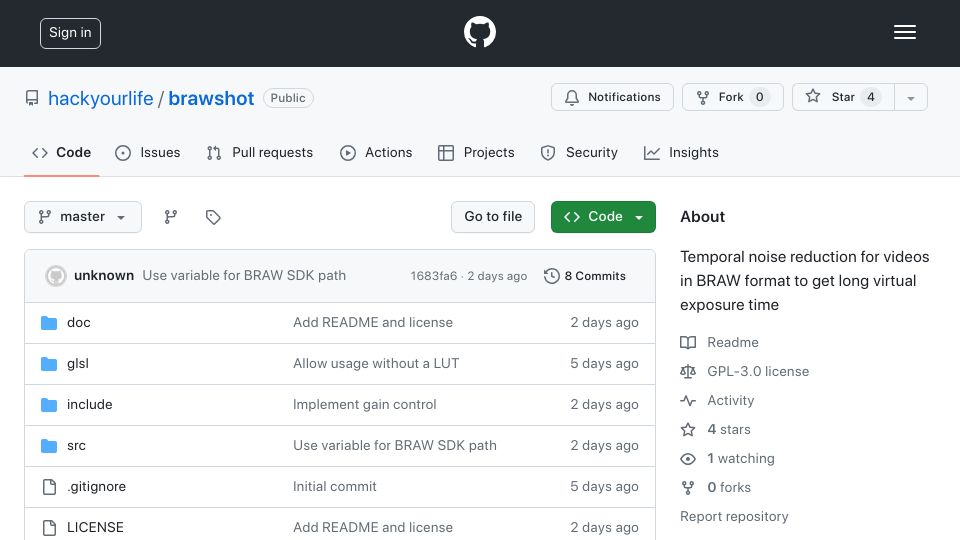960x540 pixels.
Task: Switch to the Code tab
Action: [x=61, y=152]
